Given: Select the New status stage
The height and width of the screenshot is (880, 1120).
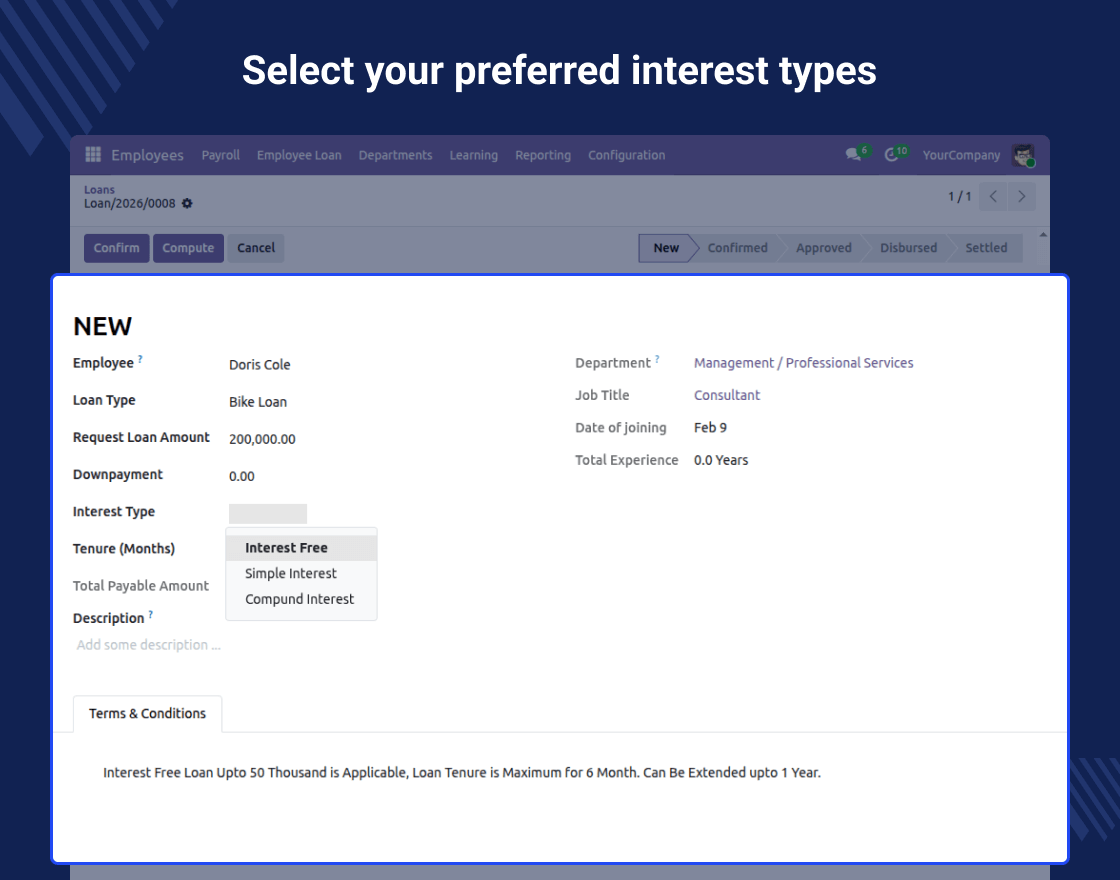Looking at the screenshot, I should click(x=666, y=248).
